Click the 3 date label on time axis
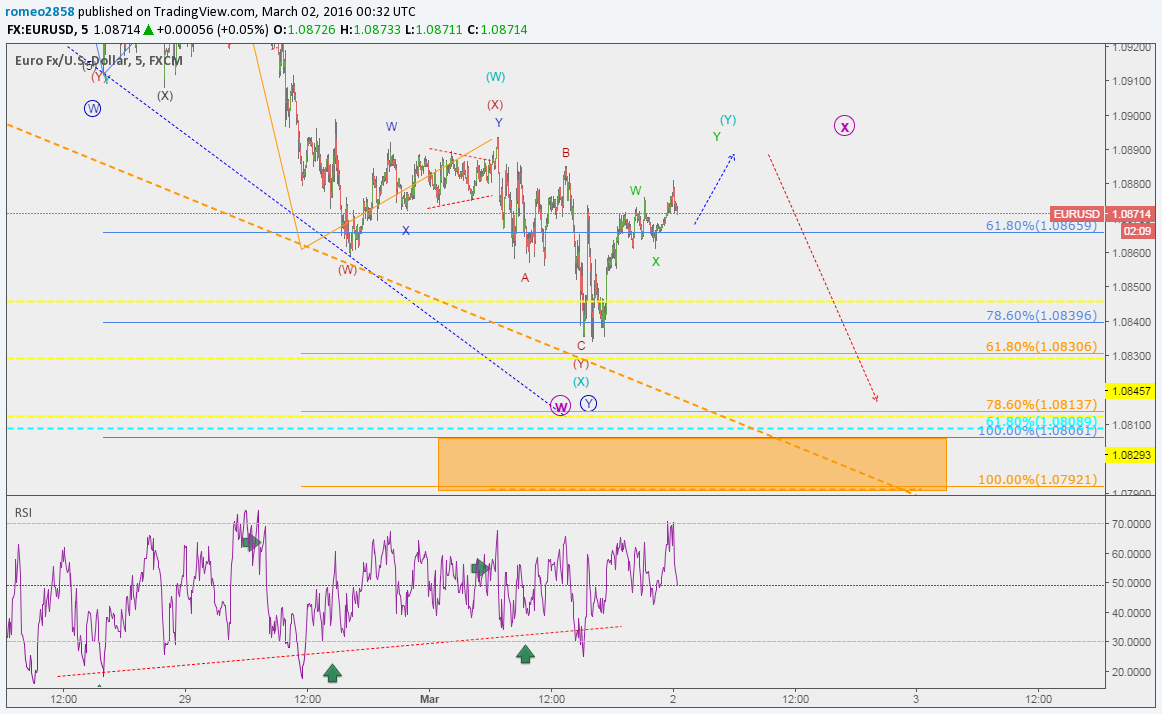 click(x=916, y=698)
